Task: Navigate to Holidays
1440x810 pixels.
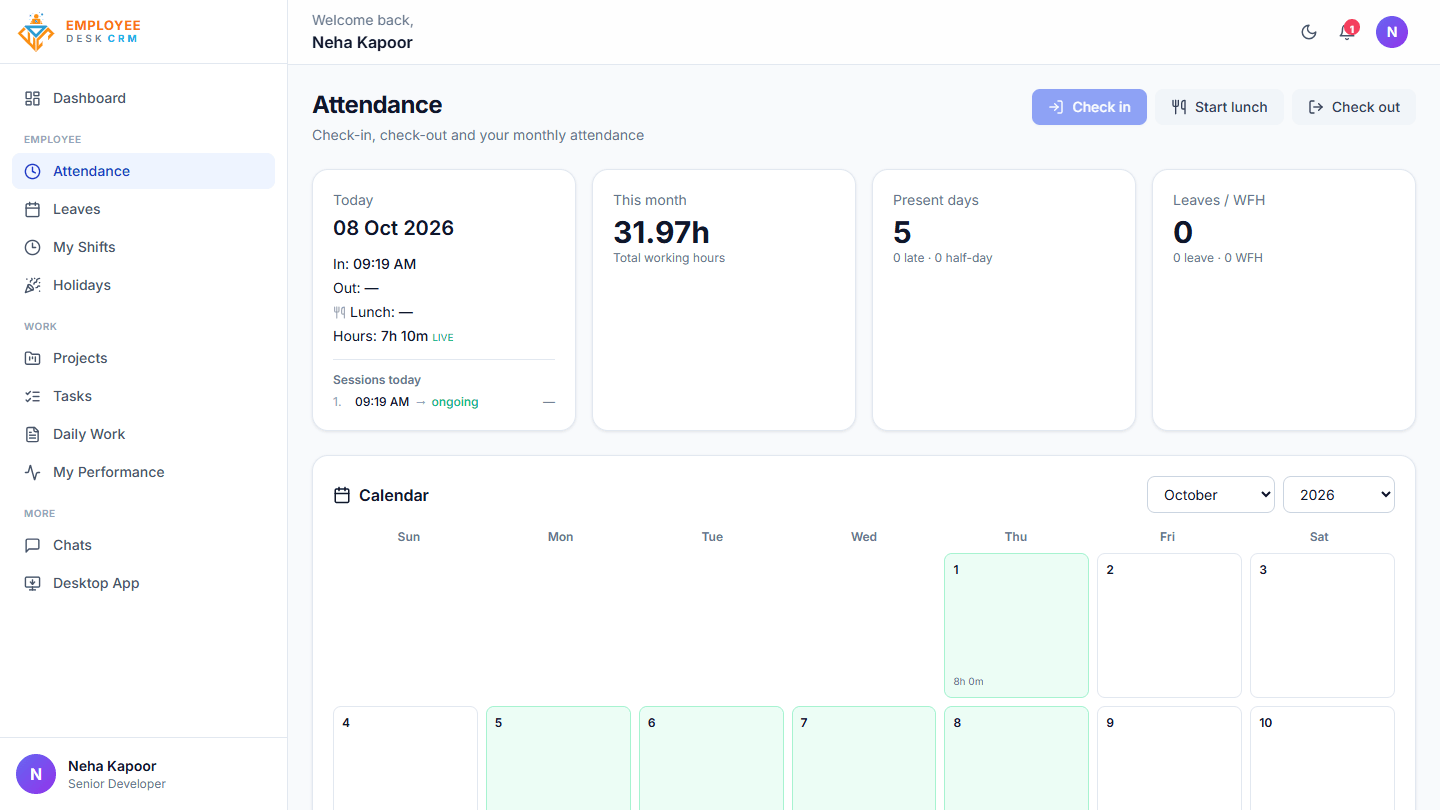Action: click(143, 285)
